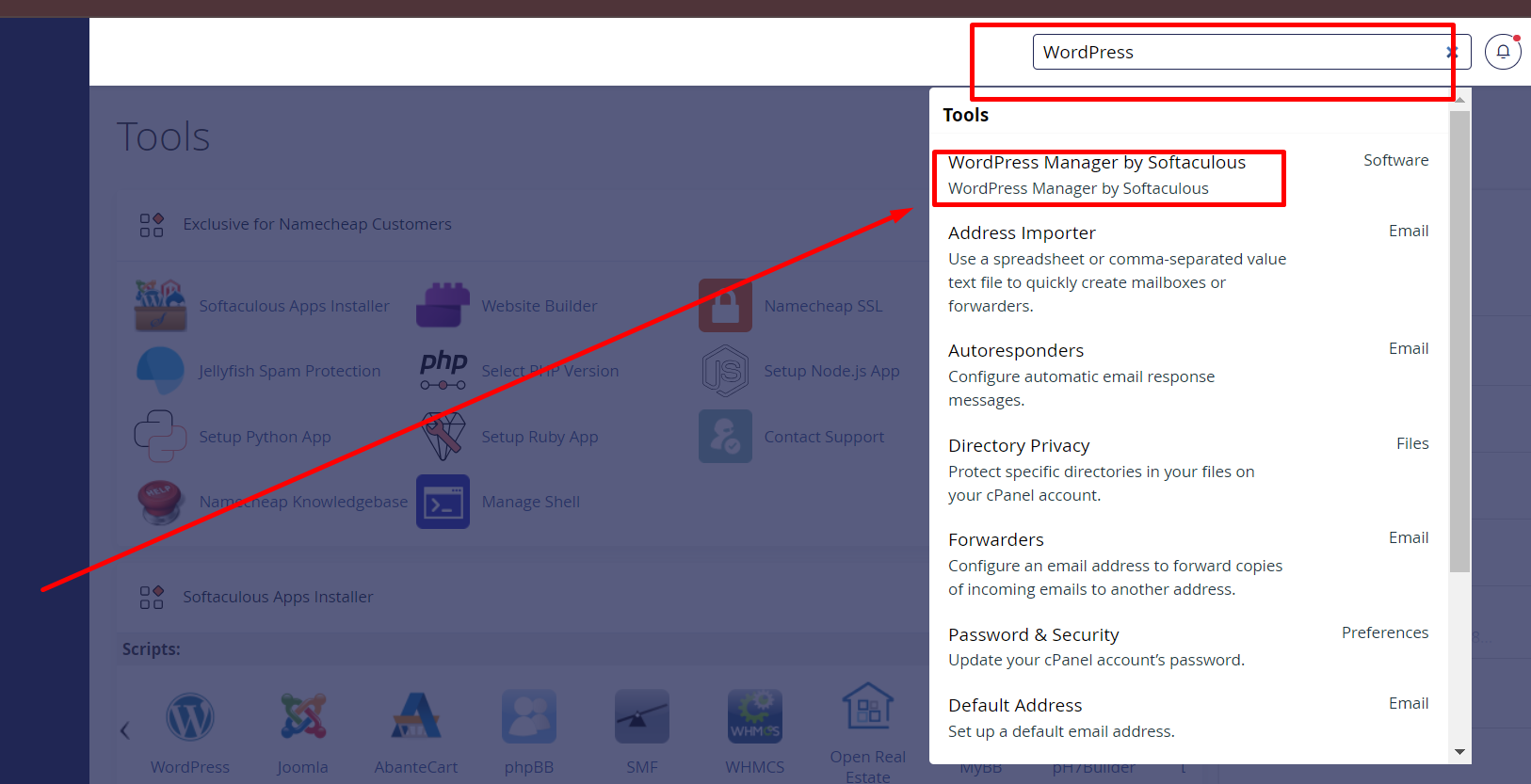
Task: Click the WHMCS script icon
Action: (755, 717)
